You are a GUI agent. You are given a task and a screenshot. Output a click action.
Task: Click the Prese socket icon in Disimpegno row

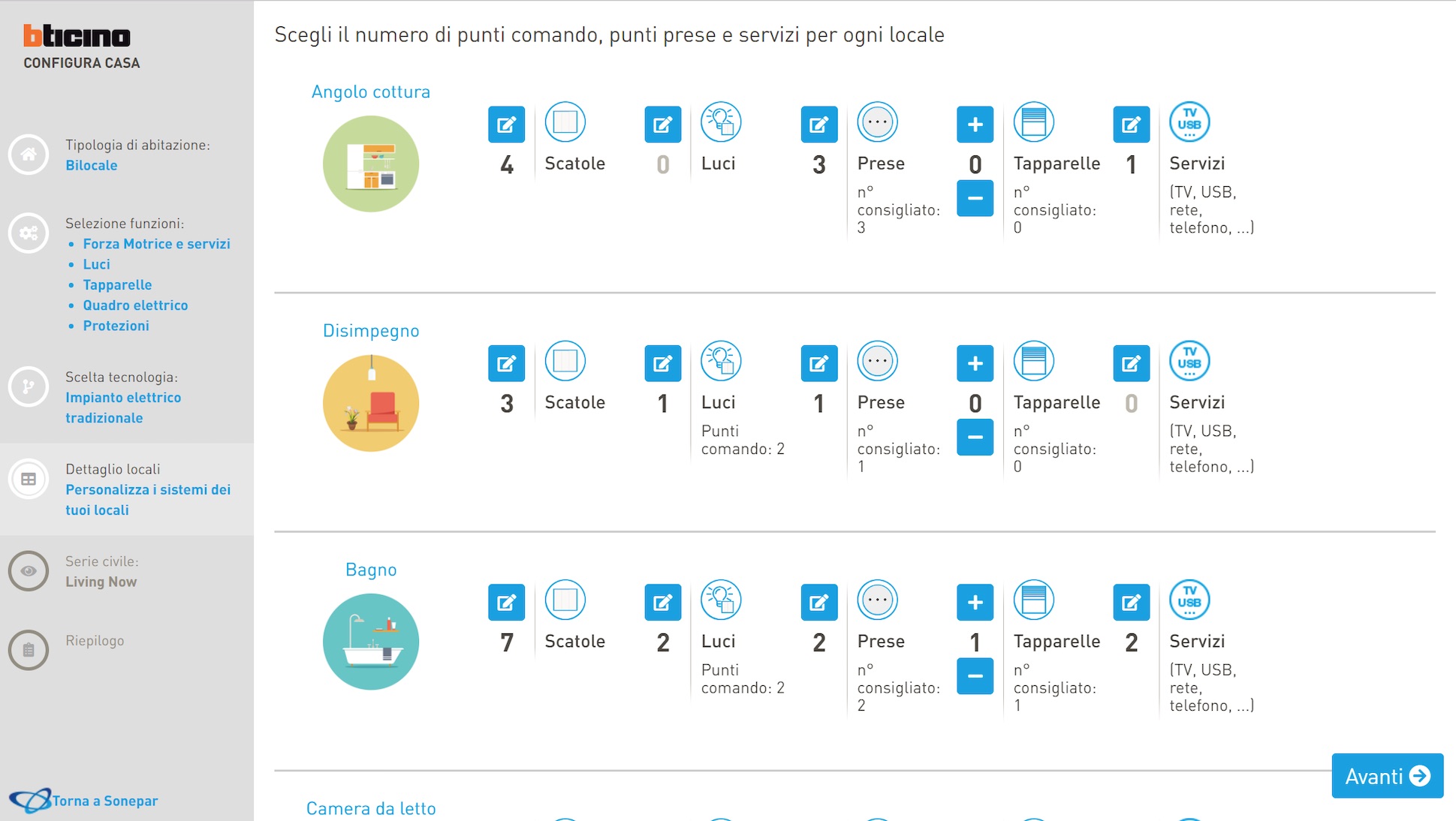[x=877, y=361]
